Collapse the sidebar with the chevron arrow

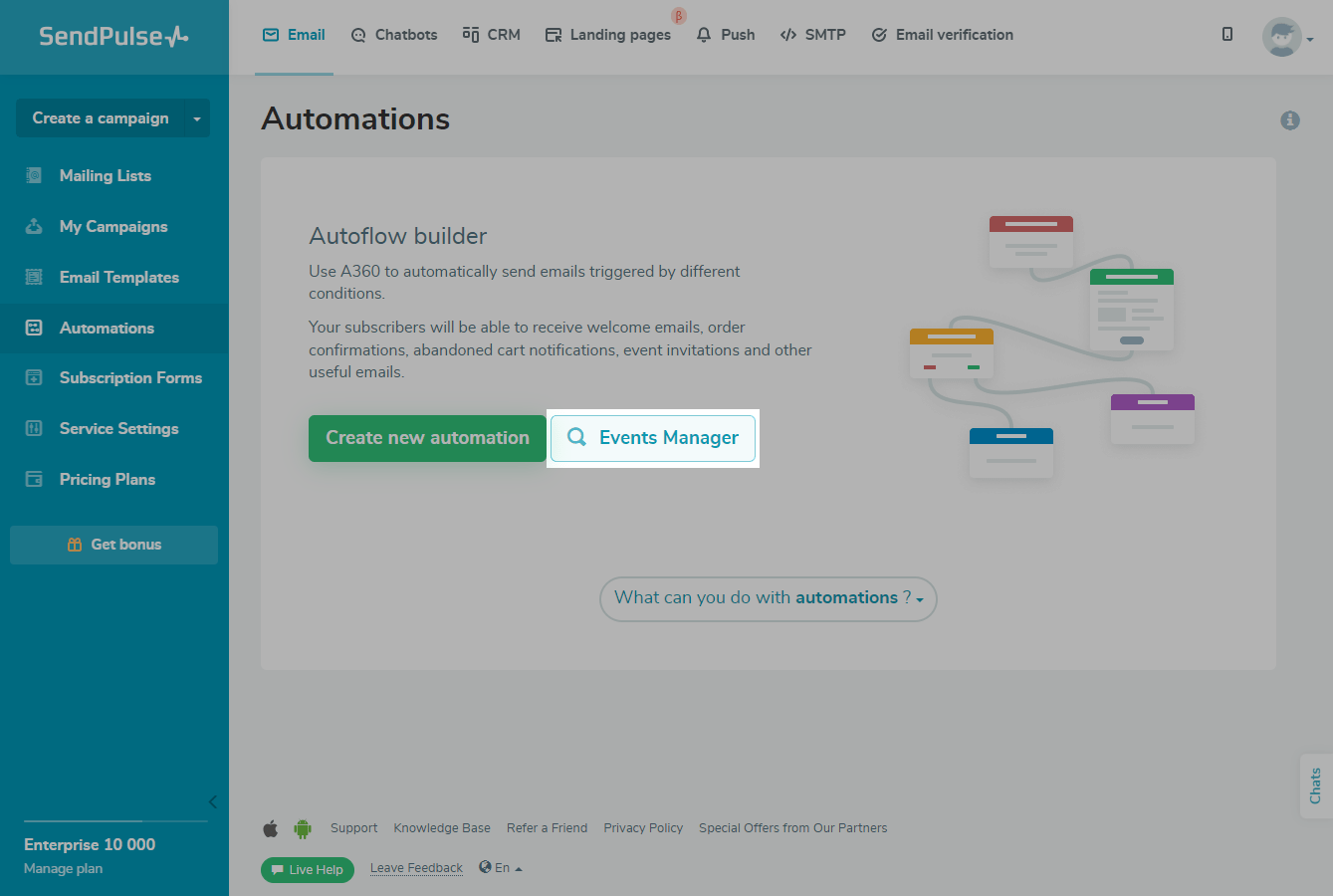pyautogui.click(x=212, y=801)
